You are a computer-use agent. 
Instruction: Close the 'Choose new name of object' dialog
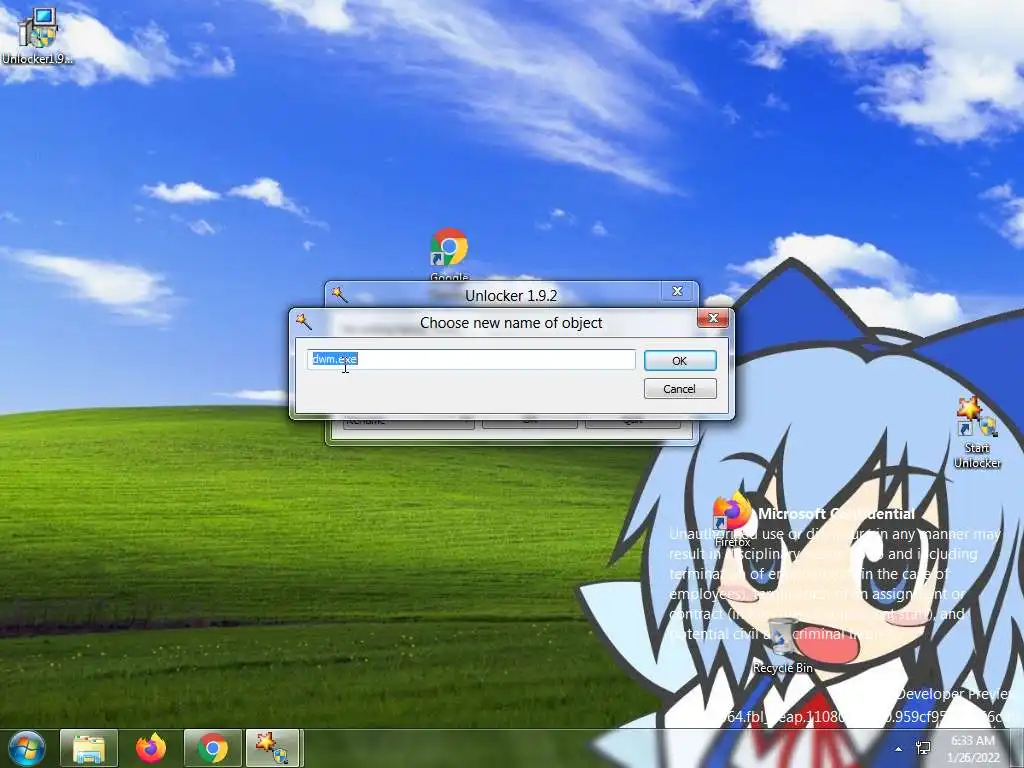tap(713, 318)
